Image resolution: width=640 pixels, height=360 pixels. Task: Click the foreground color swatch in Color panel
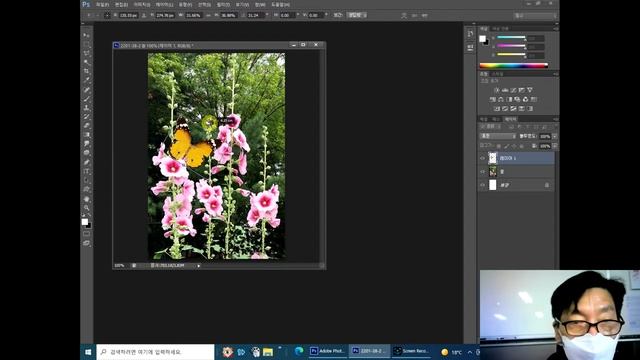point(482,38)
